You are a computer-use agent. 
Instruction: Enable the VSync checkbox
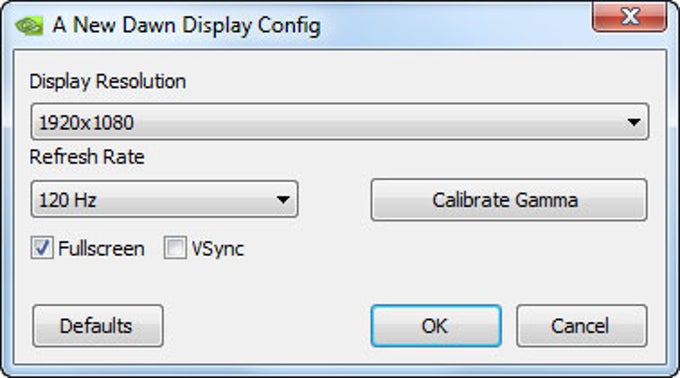point(175,248)
